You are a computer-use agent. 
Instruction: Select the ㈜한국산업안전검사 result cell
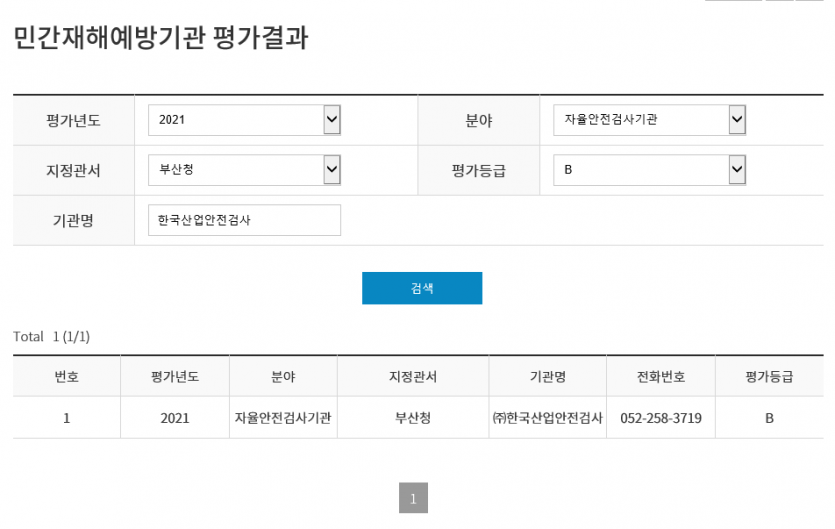548,418
